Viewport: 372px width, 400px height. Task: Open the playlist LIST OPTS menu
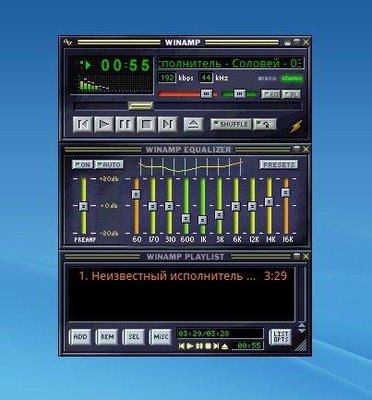point(280,337)
